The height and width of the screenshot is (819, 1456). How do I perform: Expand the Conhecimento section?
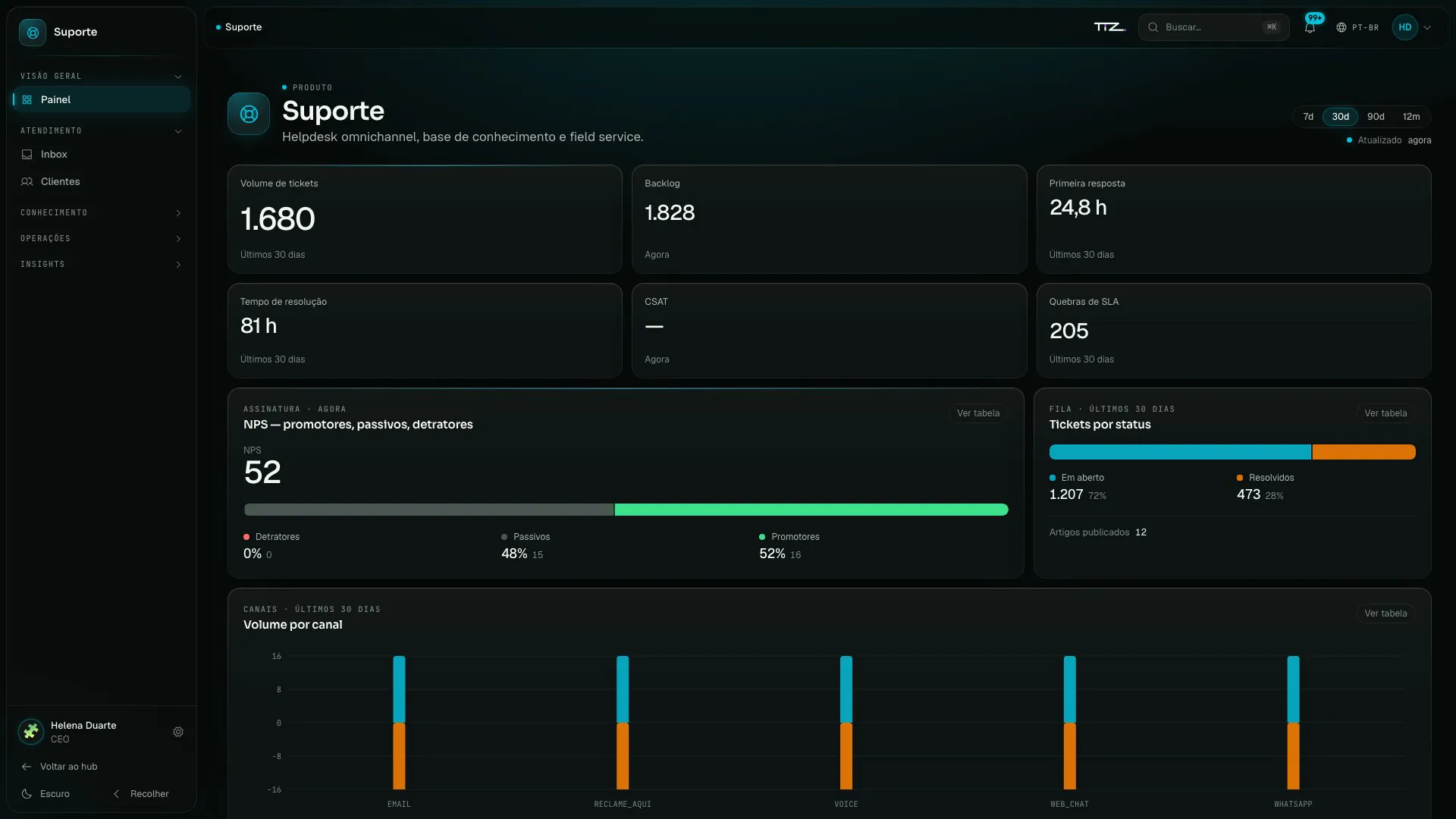pyautogui.click(x=101, y=213)
